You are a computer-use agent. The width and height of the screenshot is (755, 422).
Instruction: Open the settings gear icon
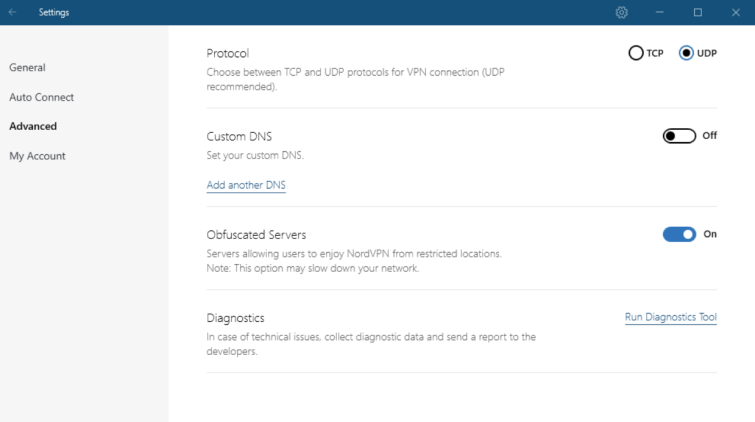click(x=622, y=12)
